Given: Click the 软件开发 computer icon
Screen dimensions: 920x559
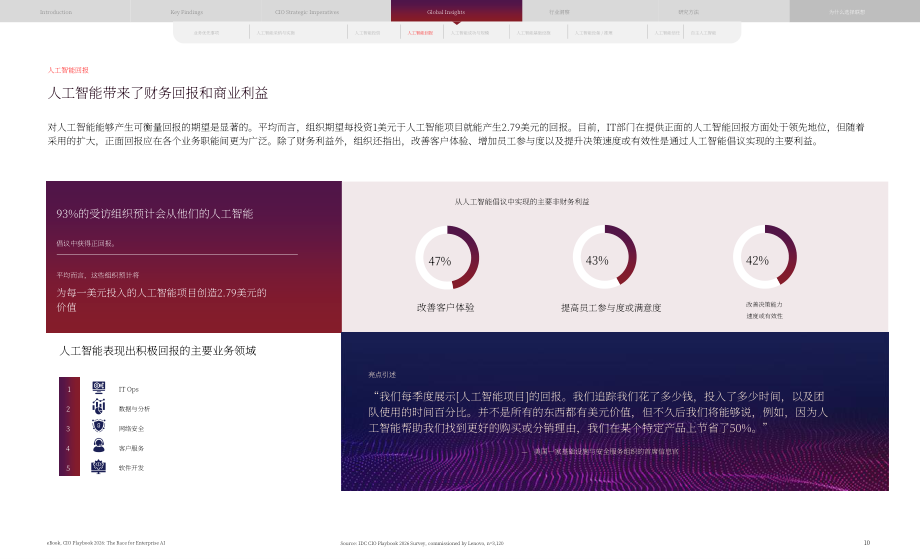Looking at the screenshot, I should 99,466.
